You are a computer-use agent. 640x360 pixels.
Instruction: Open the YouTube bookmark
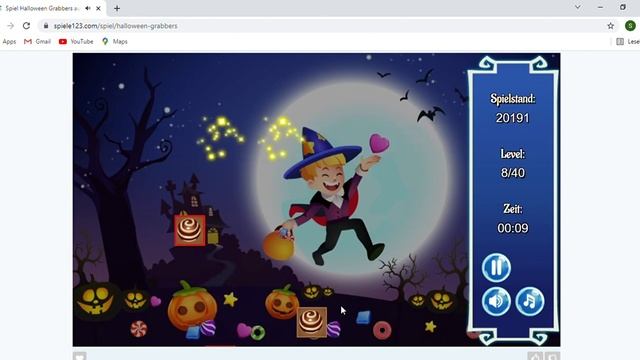(76, 42)
